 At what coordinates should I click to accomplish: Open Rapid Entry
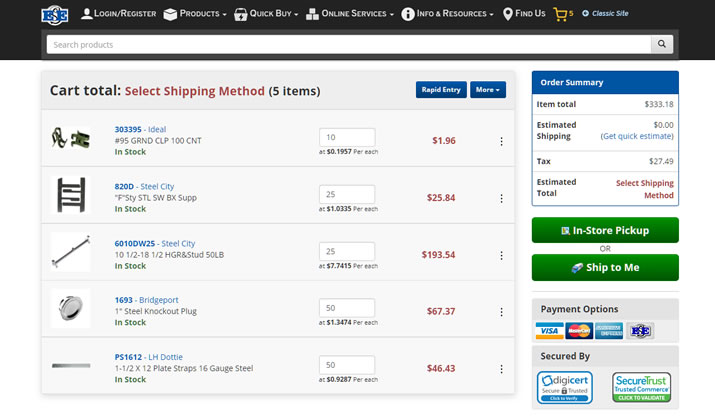click(441, 90)
